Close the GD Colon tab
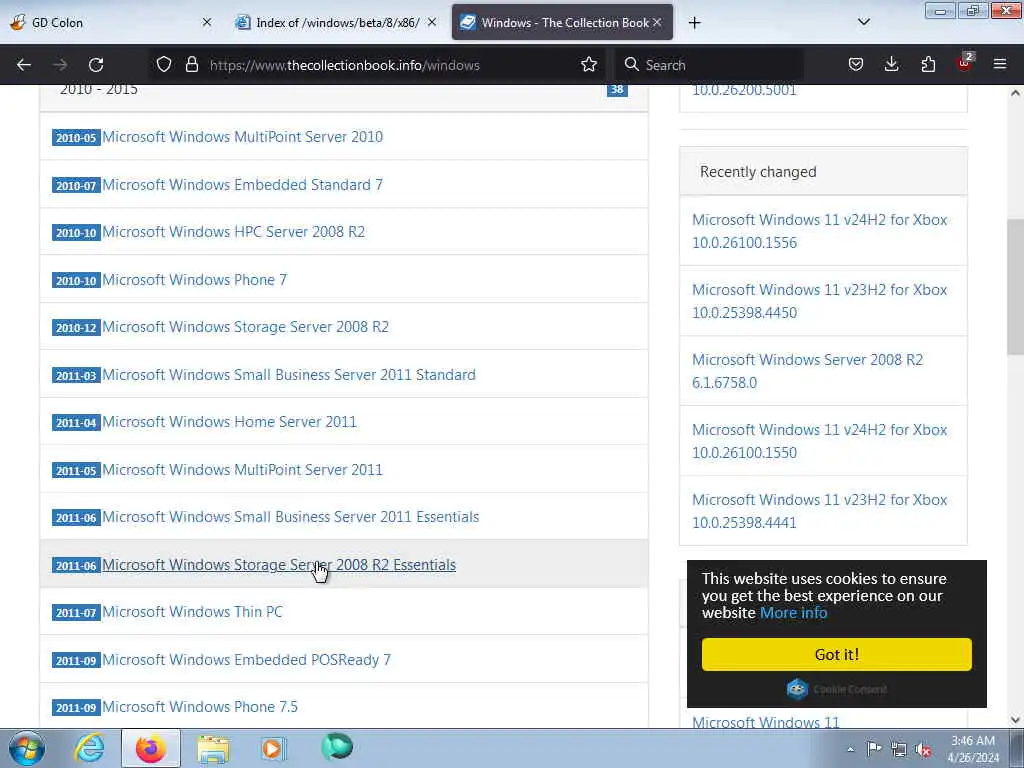The height and width of the screenshot is (768, 1024). point(207,22)
